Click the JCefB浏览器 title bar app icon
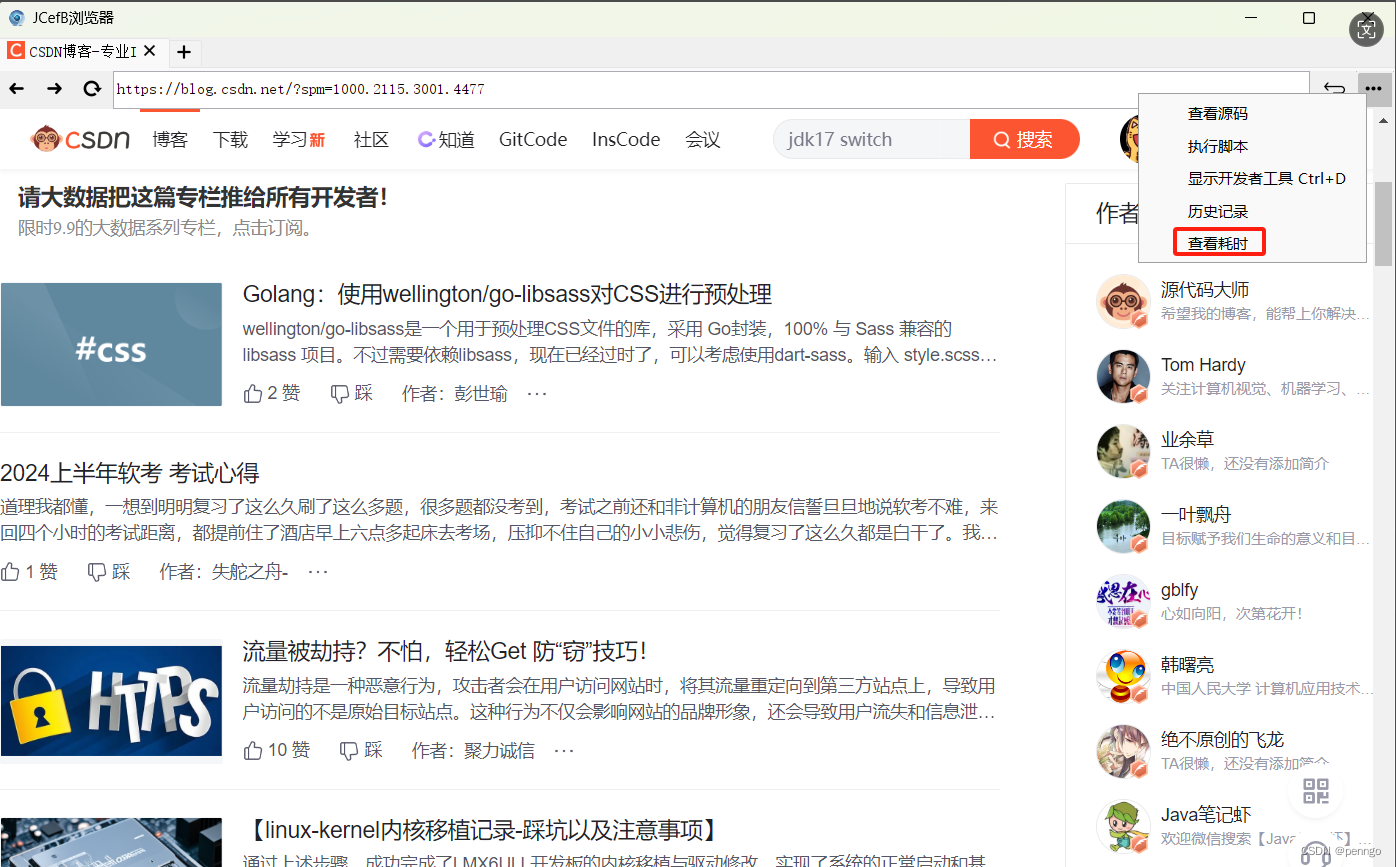1396x867 pixels. (x=16, y=17)
